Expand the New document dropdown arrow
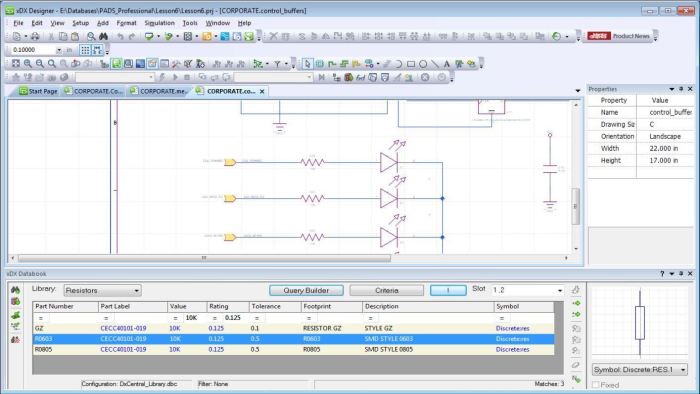The width and height of the screenshot is (700, 394). point(25,36)
